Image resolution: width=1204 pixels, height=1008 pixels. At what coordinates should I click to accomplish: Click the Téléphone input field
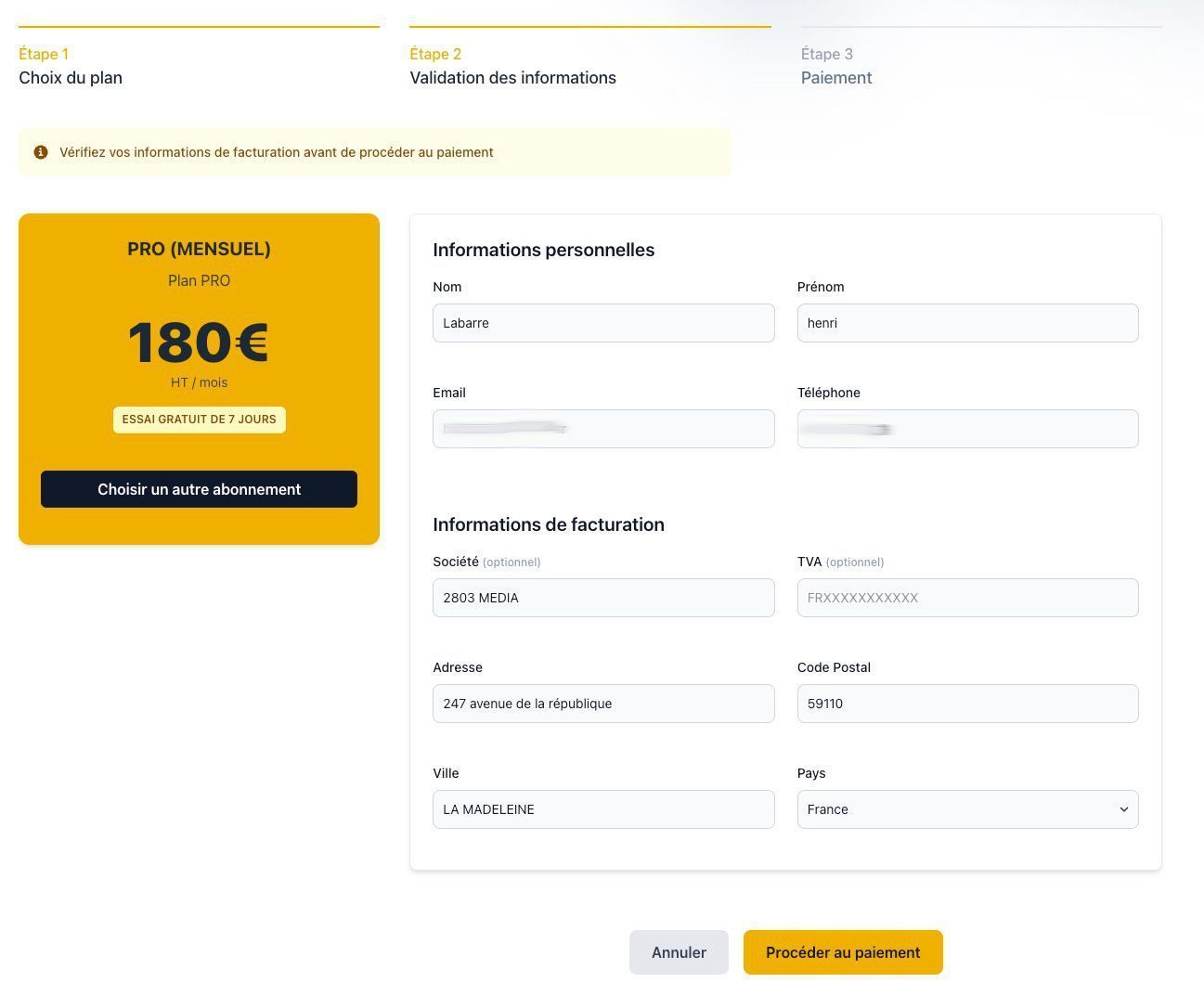[967, 428]
